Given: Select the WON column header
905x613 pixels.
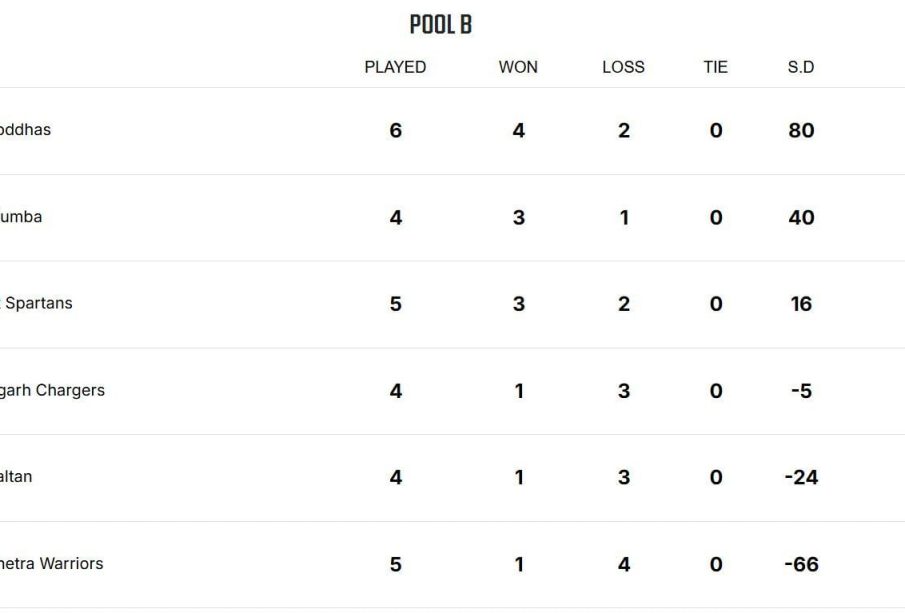Looking at the screenshot, I should (x=518, y=67).
